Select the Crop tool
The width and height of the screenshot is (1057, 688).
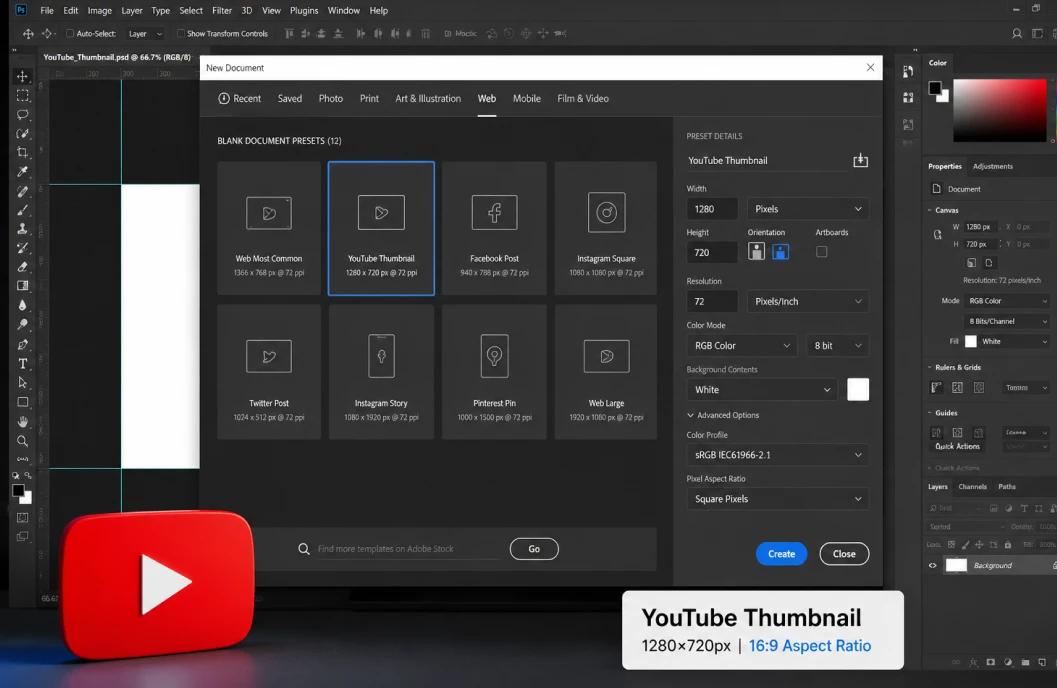[22, 152]
